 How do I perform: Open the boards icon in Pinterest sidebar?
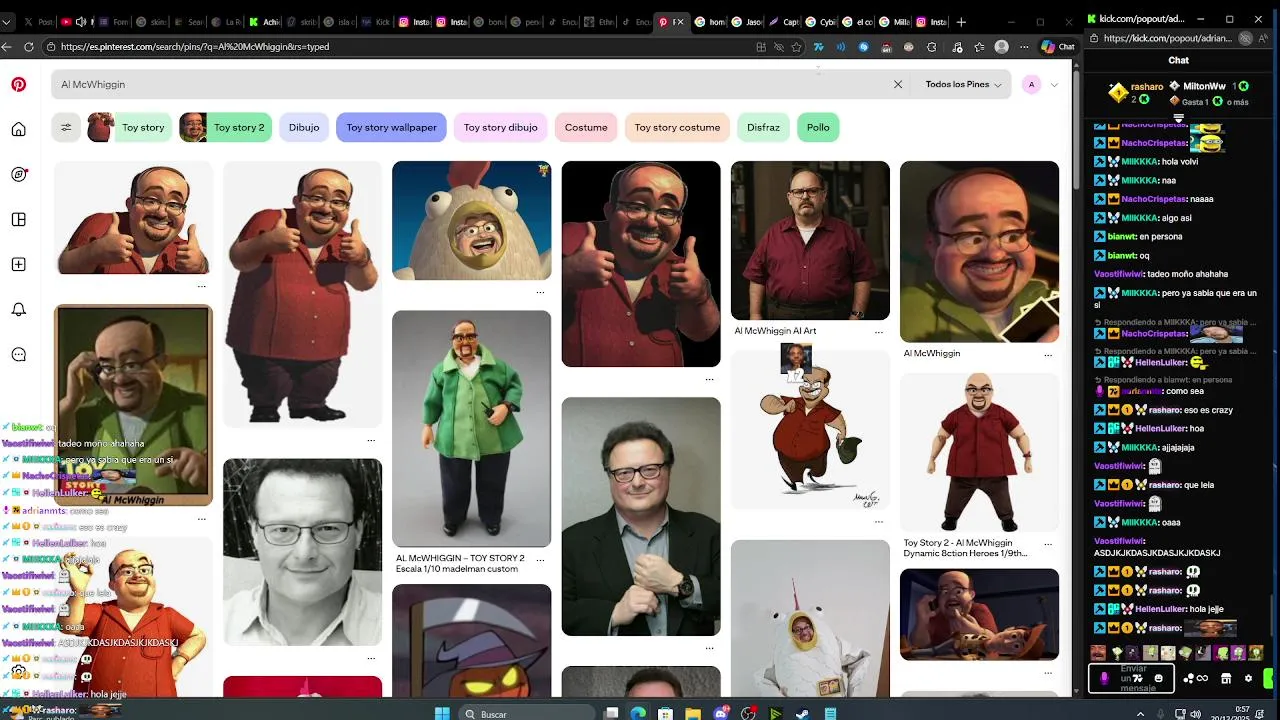pyautogui.click(x=18, y=220)
